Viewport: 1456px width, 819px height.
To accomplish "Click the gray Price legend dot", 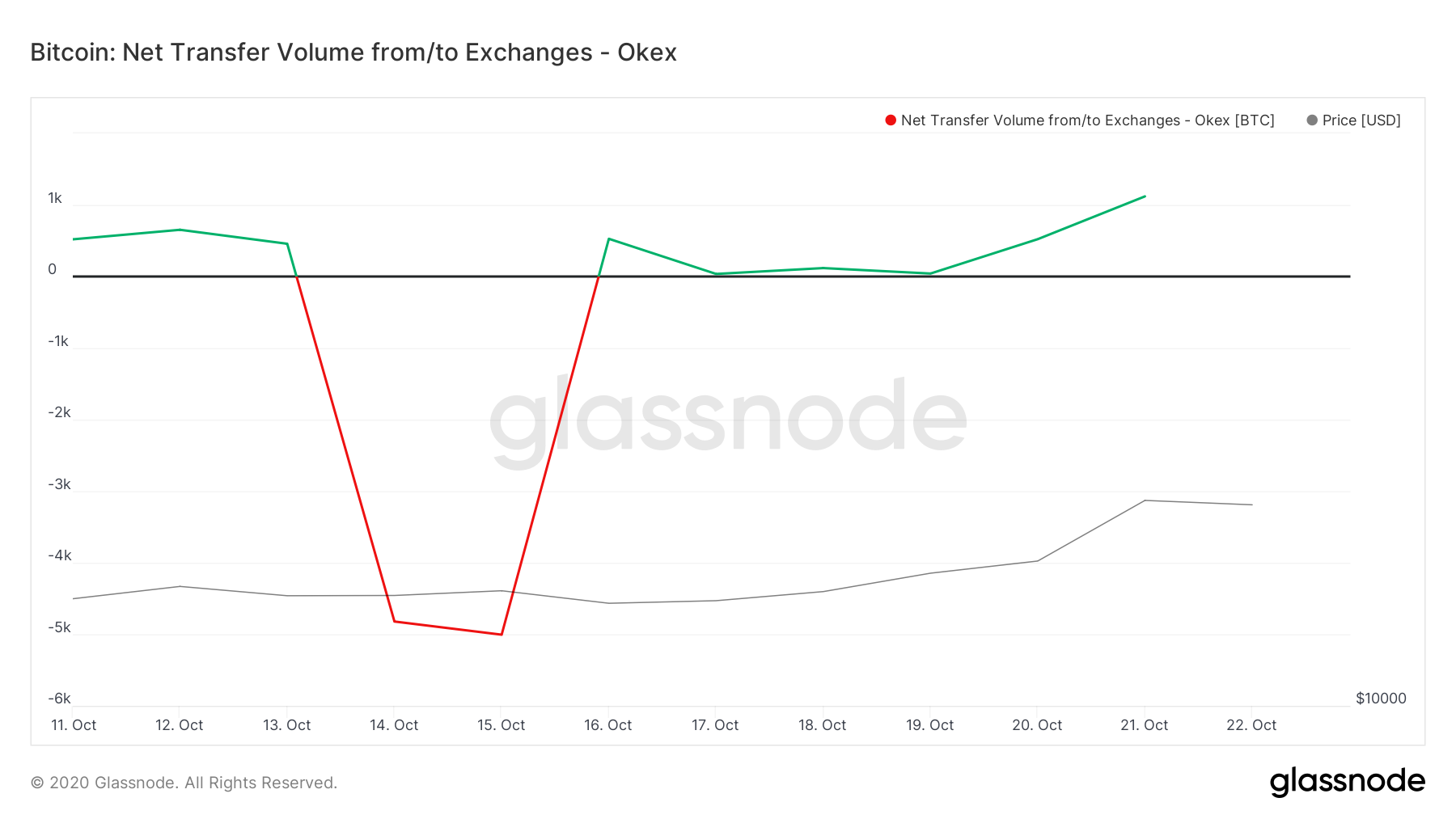I will click(x=1312, y=120).
